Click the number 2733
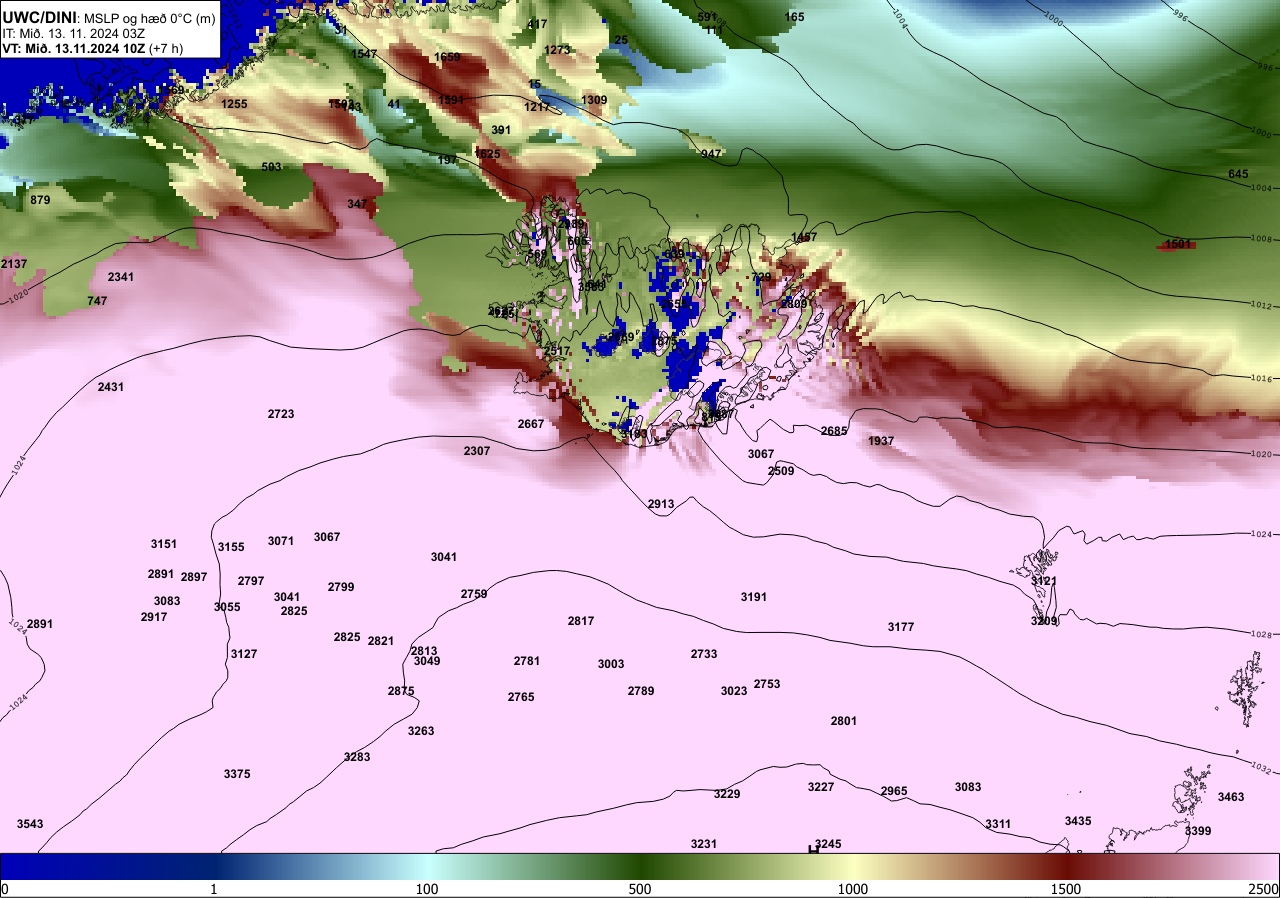Image resolution: width=1280 pixels, height=898 pixels. (704, 654)
